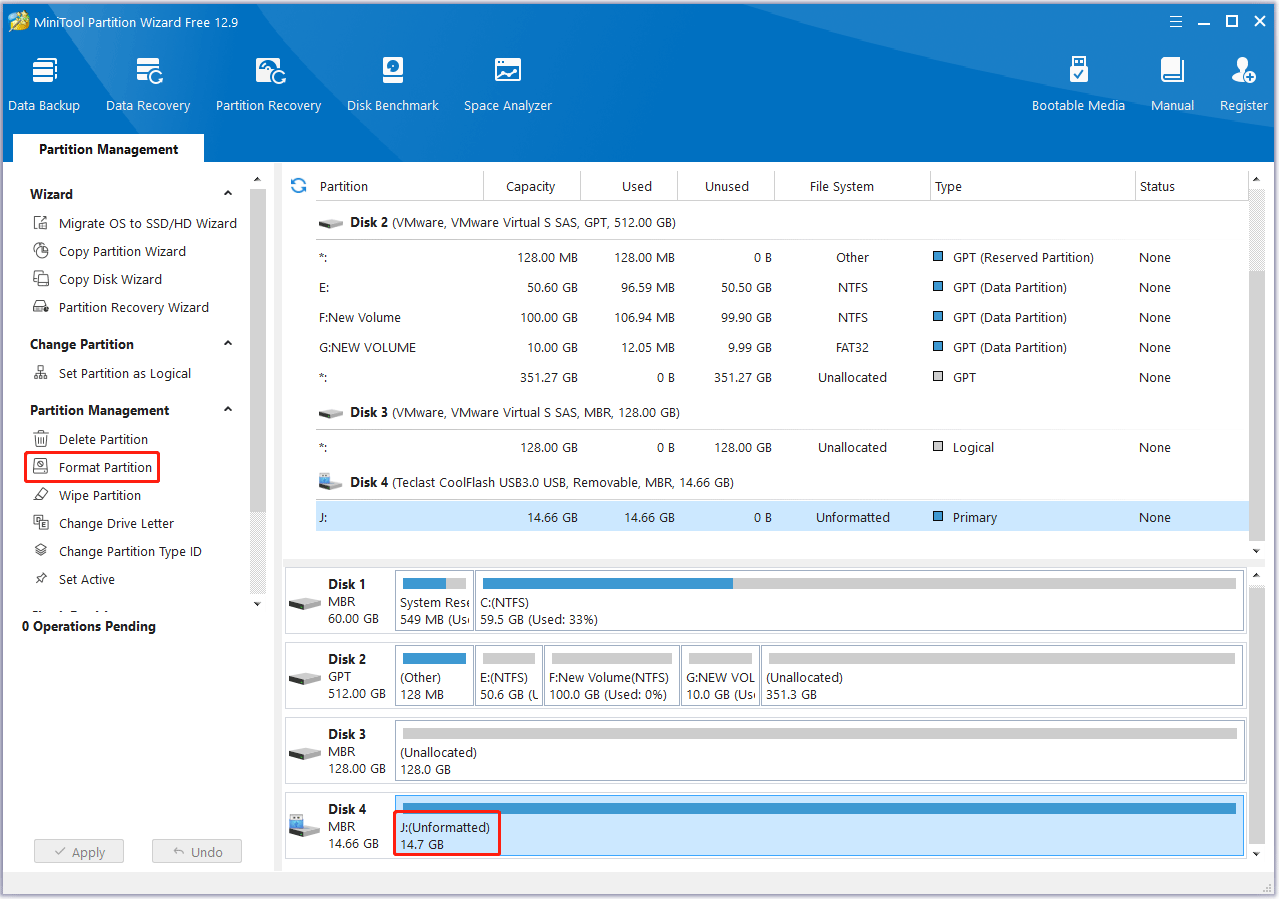Select the E: partition row
Viewport: 1280px width, 900px height.
pyautogui.click(x=782, y=287)
